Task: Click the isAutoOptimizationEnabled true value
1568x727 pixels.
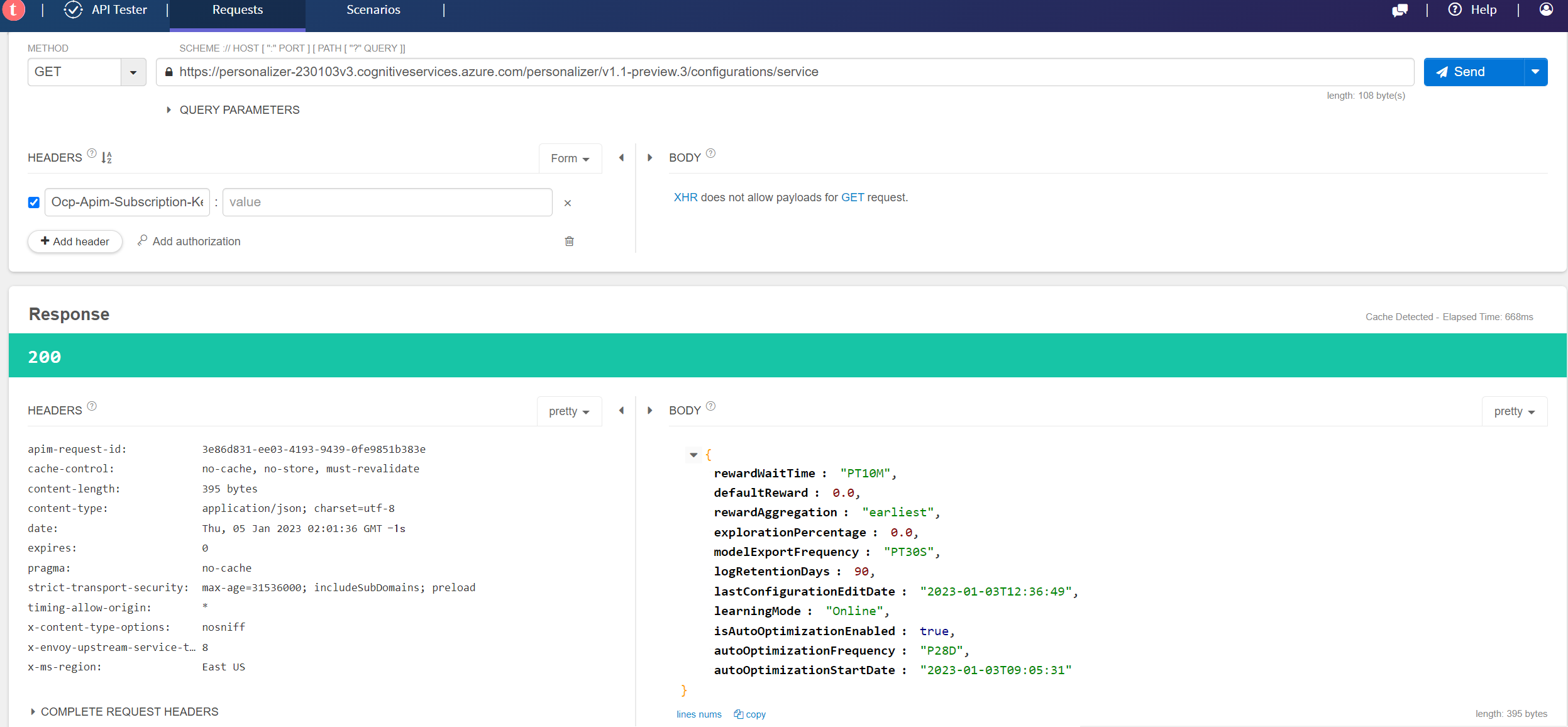Action: tap(934, 631)
